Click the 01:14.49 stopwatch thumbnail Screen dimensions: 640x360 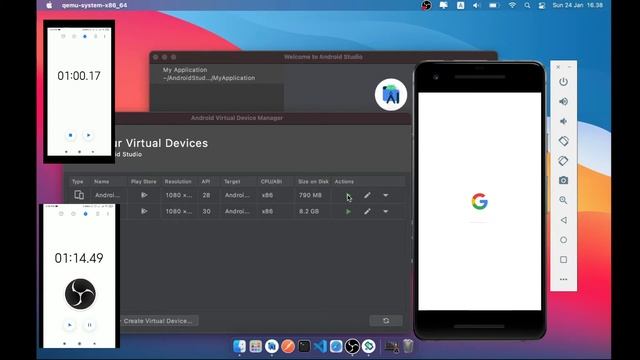click(80, 276)
